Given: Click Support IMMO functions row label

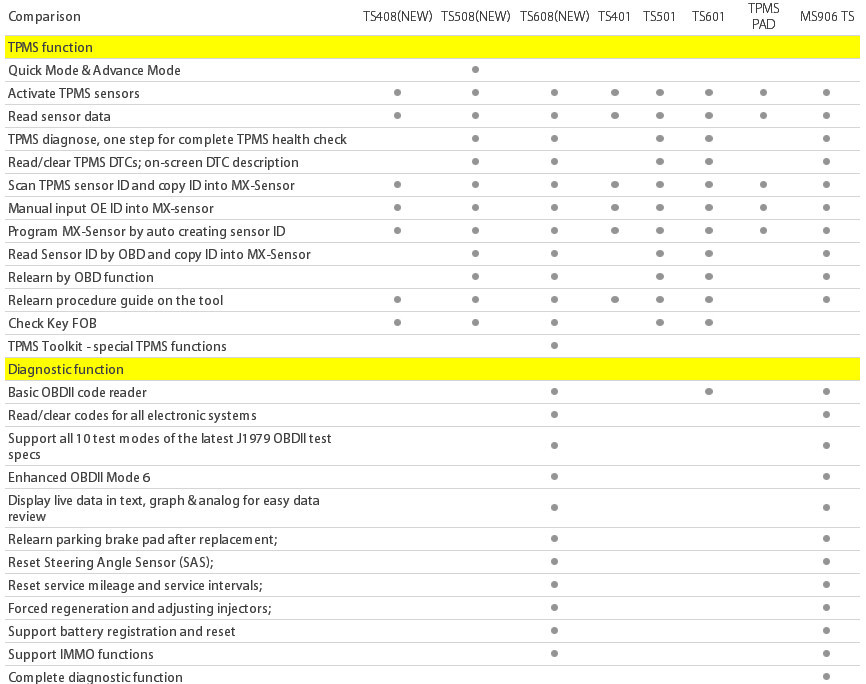Looking at the screenshot, I should coord(81,655).
